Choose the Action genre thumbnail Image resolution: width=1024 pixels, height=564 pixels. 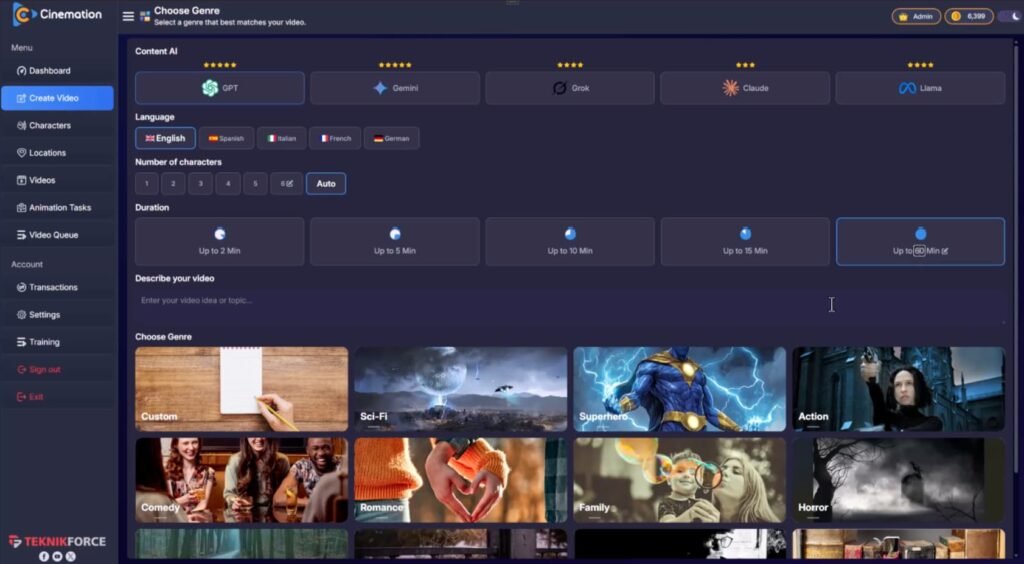click(x=899, y=389)
